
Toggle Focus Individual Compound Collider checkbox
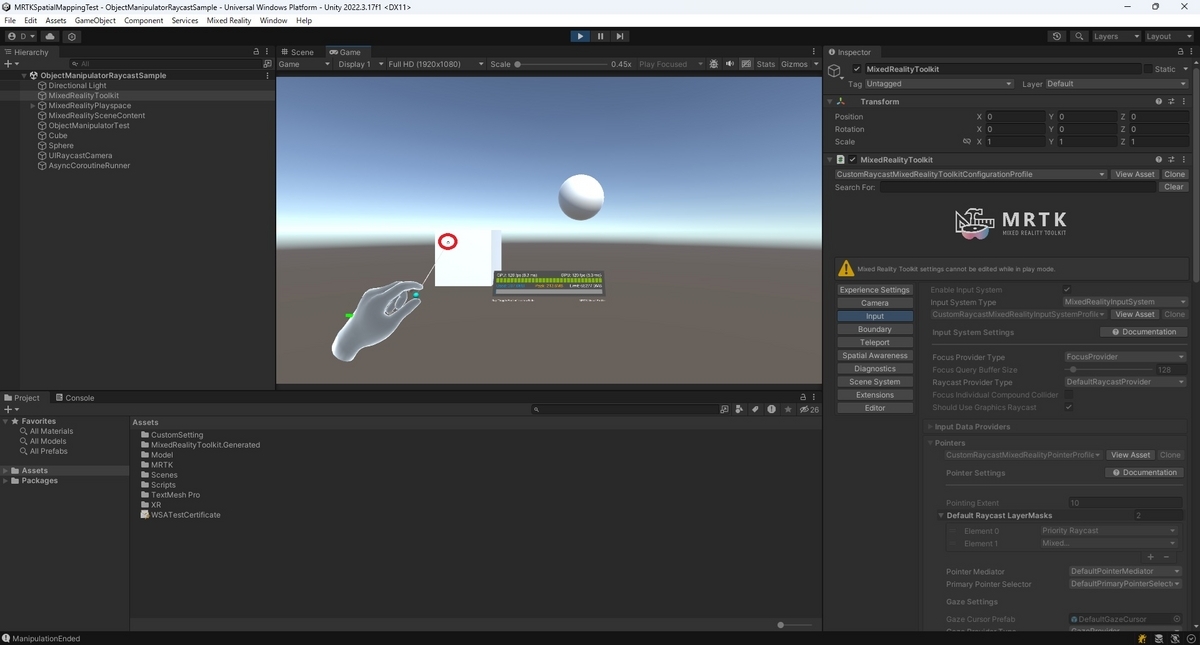[x=1068, y=395]
